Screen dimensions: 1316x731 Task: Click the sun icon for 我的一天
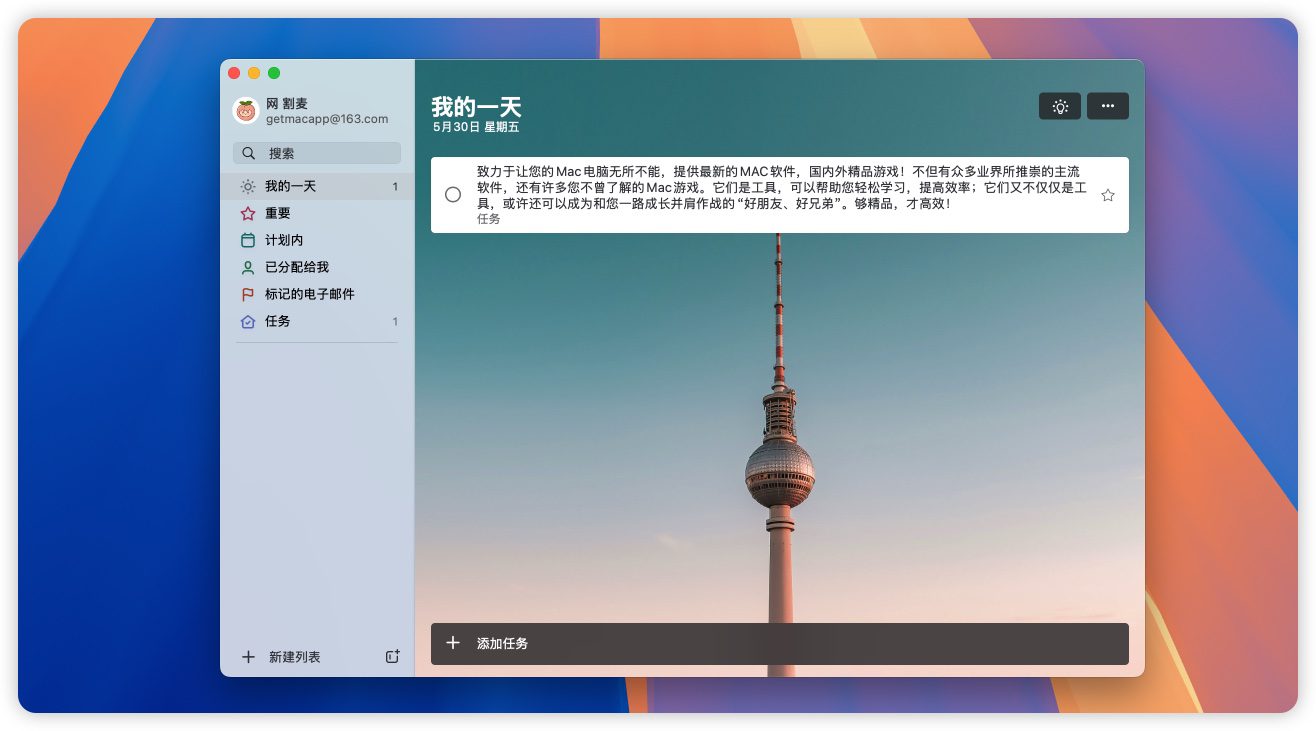point(248,186)
